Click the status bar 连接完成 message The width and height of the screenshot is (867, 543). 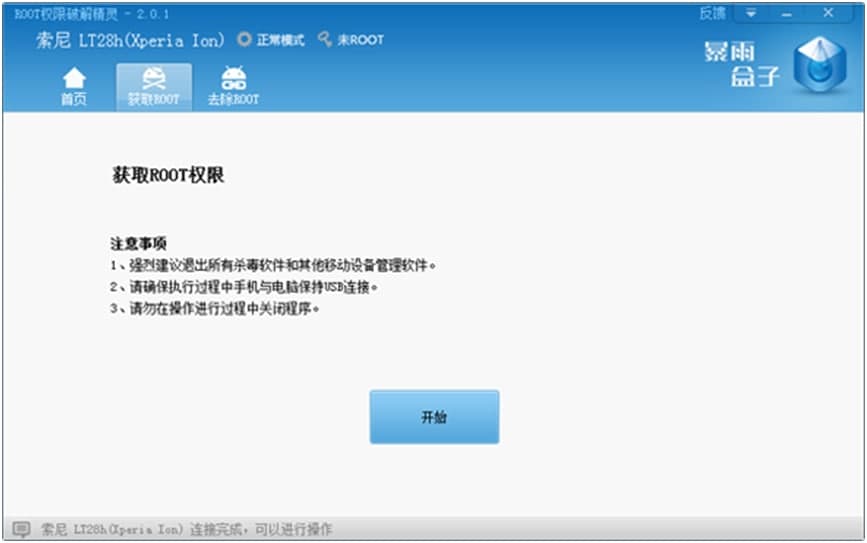point(186,529)
